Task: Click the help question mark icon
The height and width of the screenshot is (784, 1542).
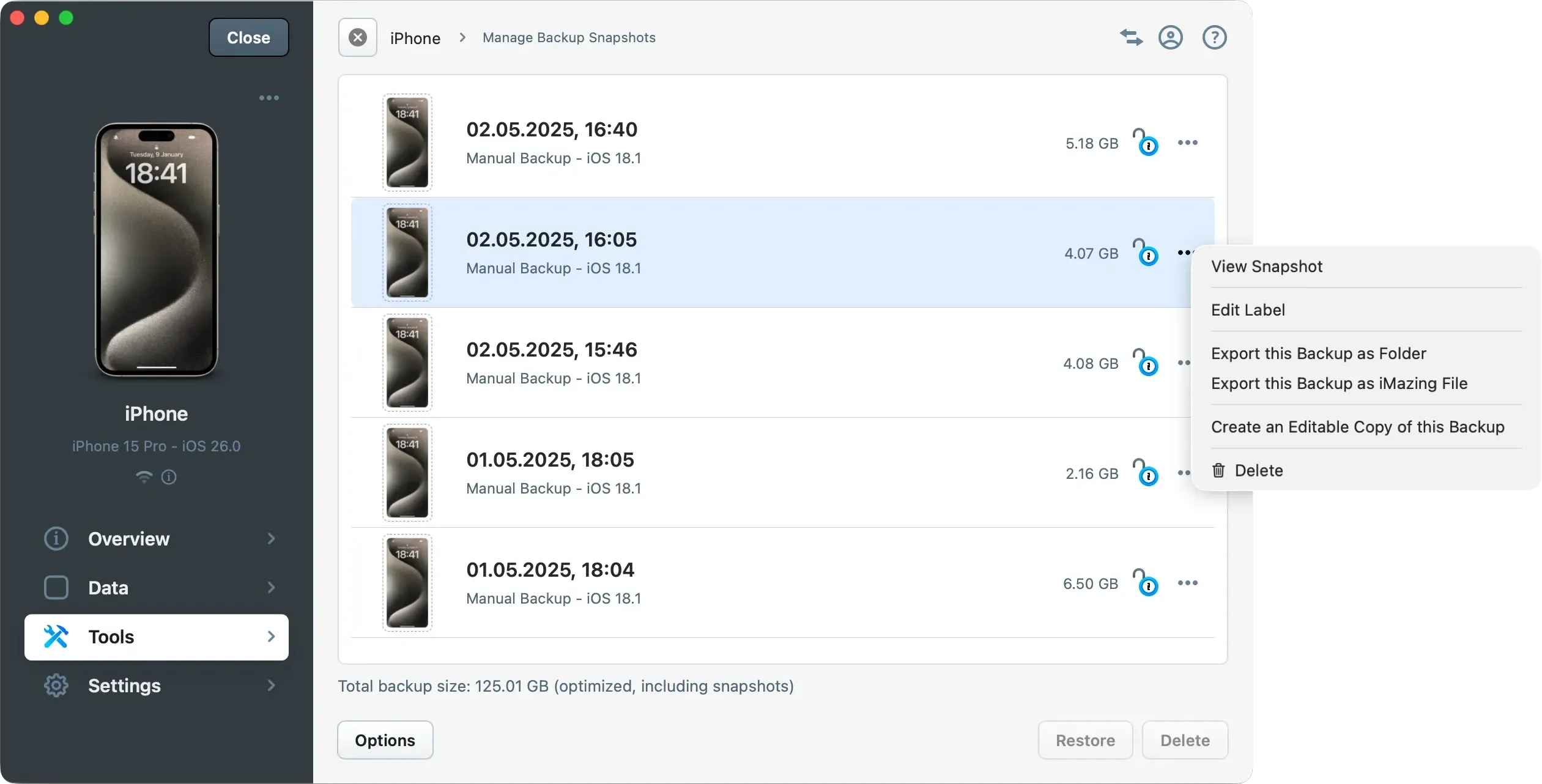Action: coord(1214,37)
